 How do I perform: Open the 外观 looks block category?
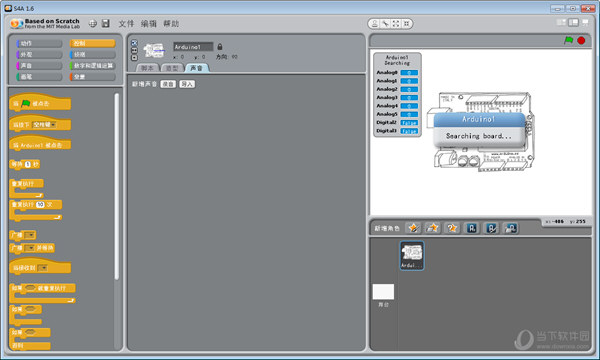tap(39, 54)
